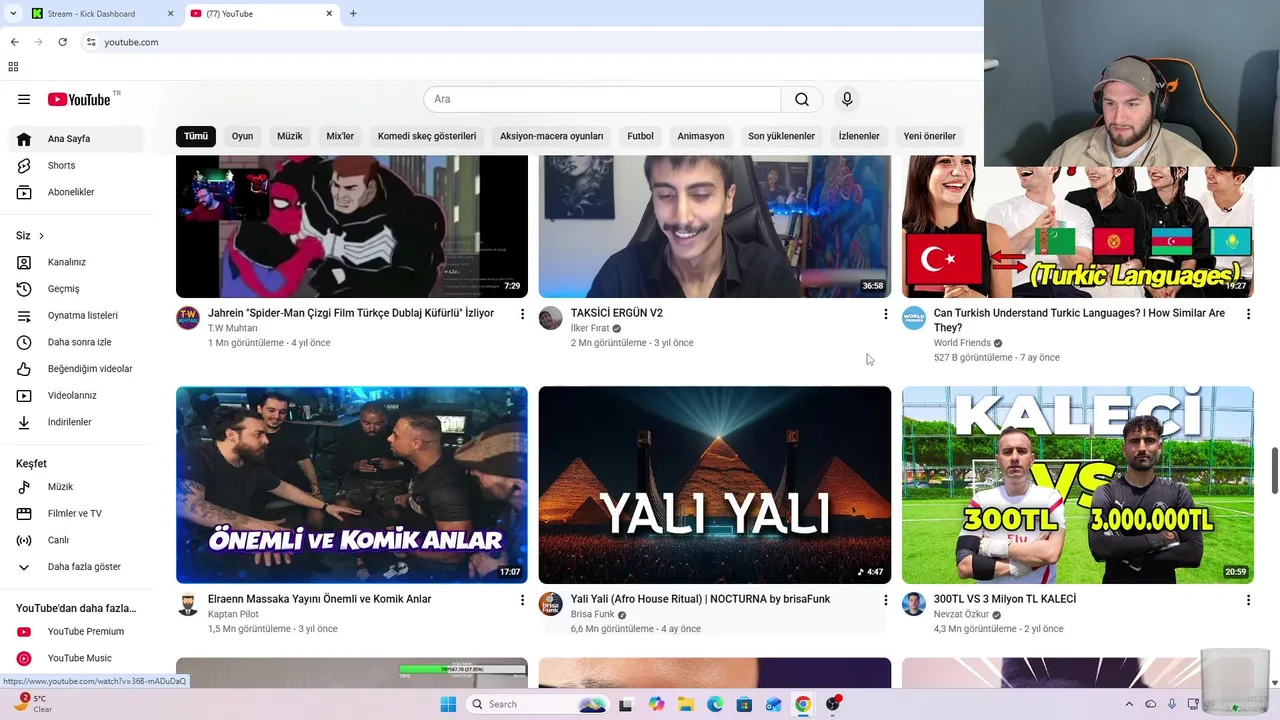
Task: Open options menu for TAKSİCİ ERGÜN V2 video
Action: [885, 314]
